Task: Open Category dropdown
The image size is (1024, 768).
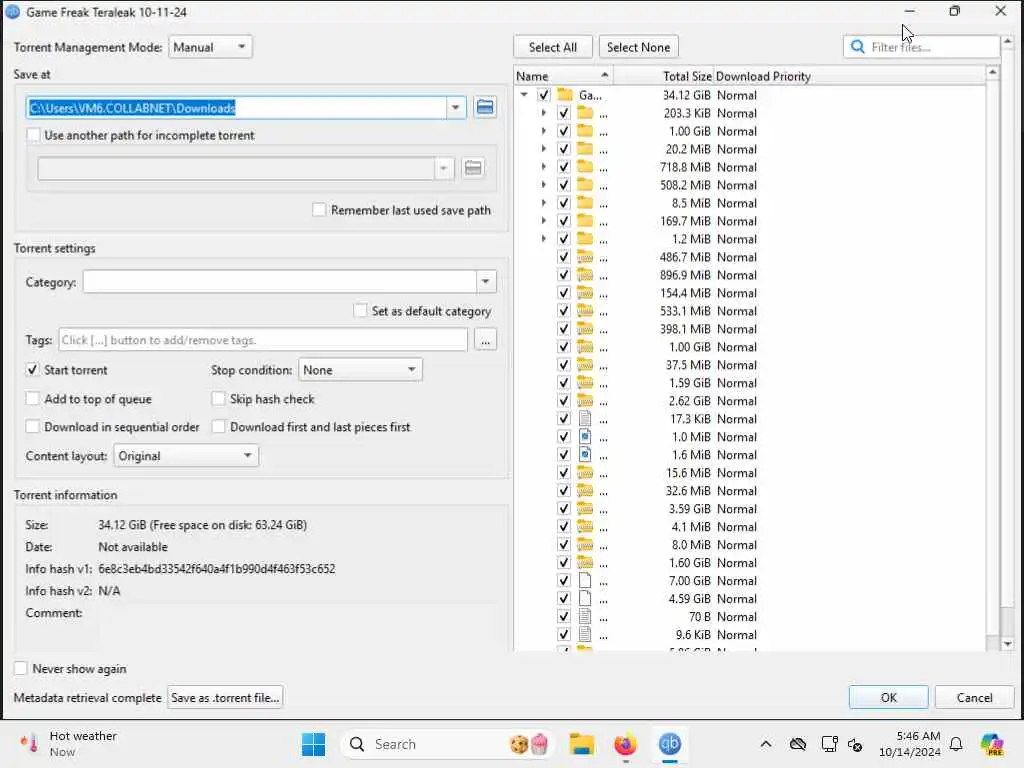Action: (485, 281)
